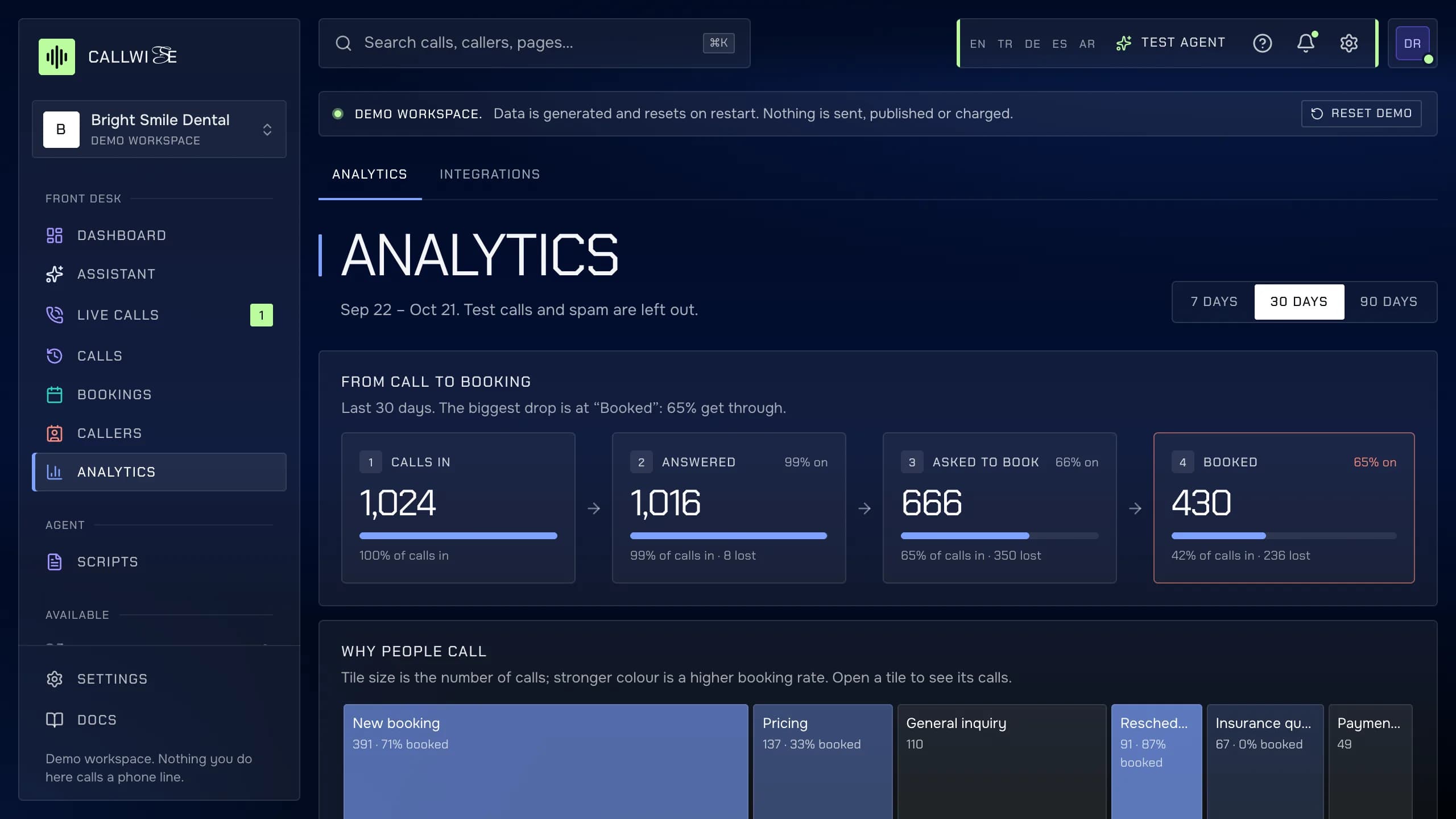Open the General inquiry treemap tile
Viewport: 1456px width, 819px height.
1002,762
